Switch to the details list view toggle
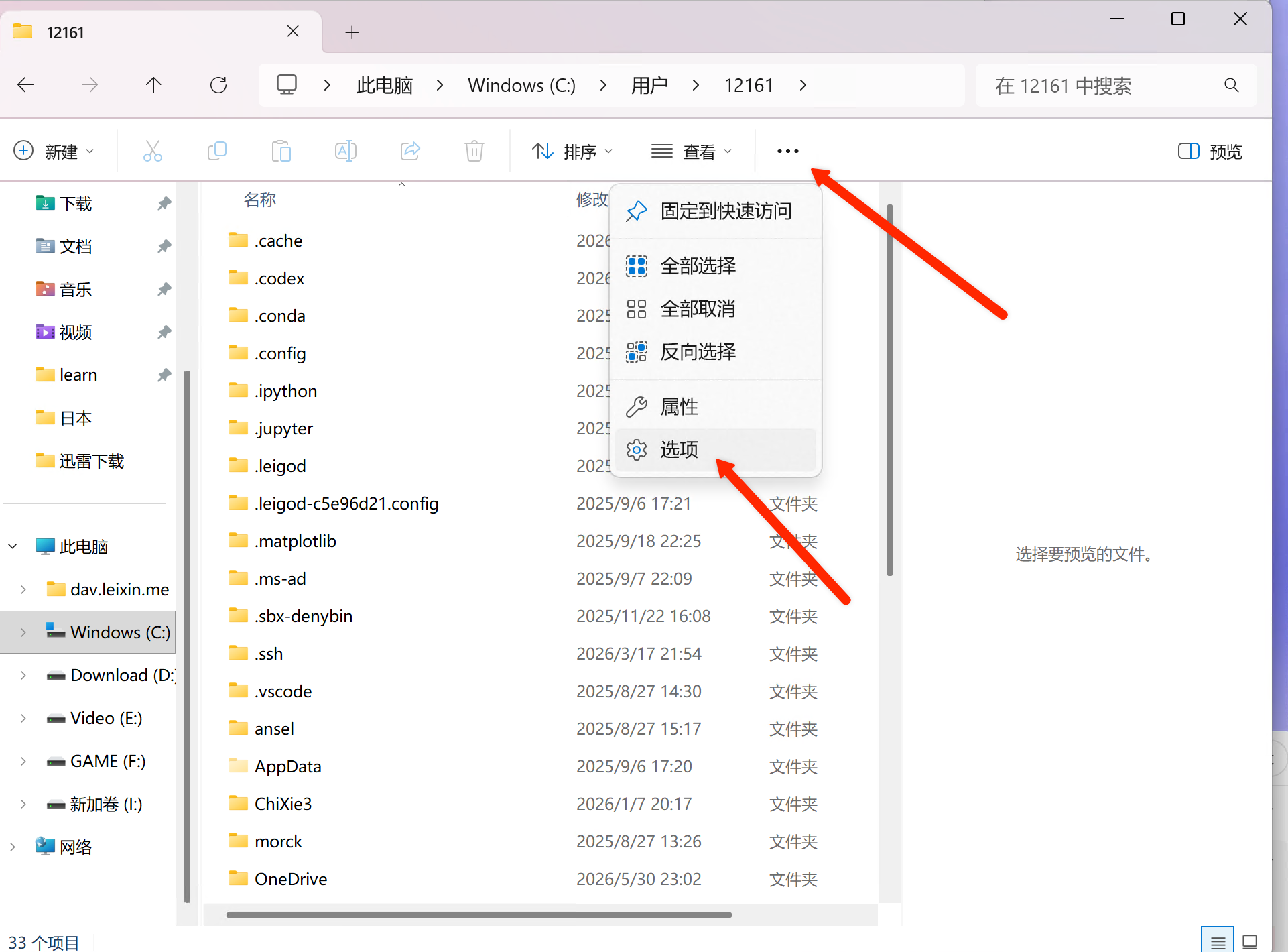The height and width of the screenshot is (952, 1288). (1218, 941)
